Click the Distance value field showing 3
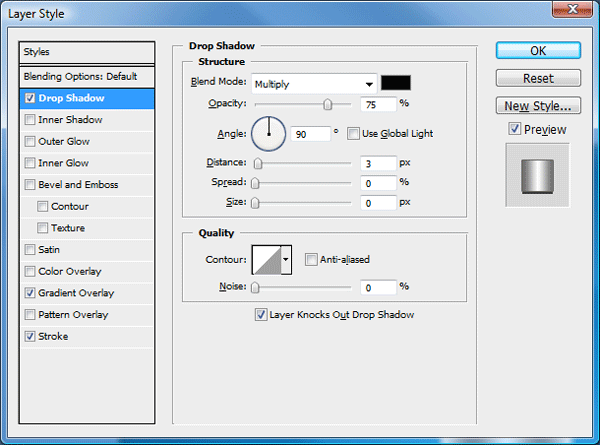The image size is (600, 445). pos(378,163)
